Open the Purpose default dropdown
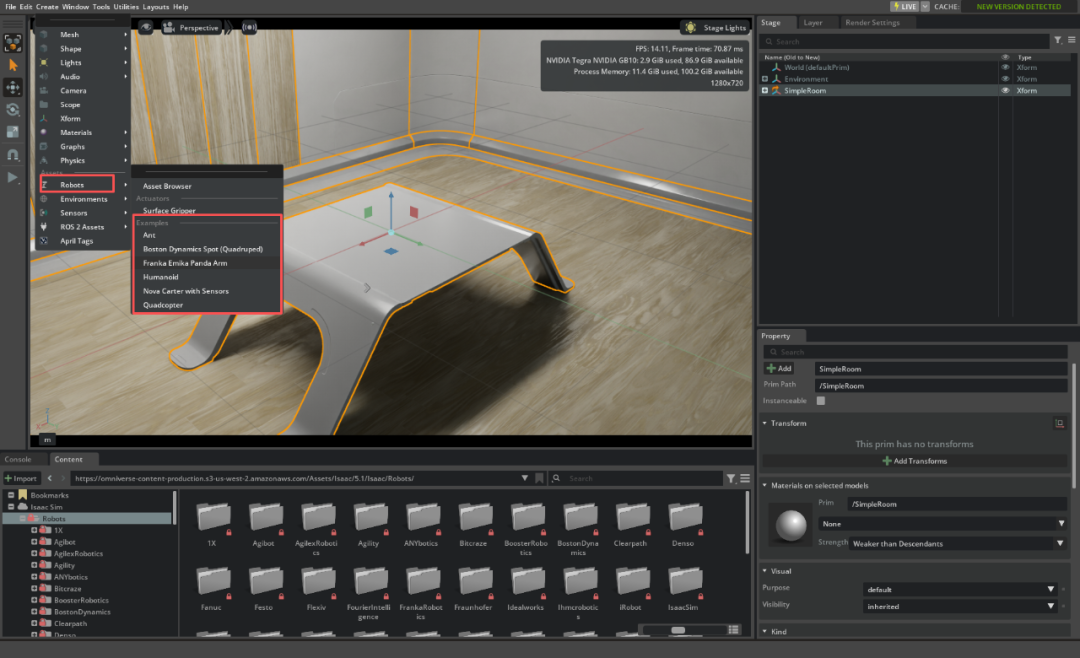Viewport: 1080px width, 658px height. [959, 590]
